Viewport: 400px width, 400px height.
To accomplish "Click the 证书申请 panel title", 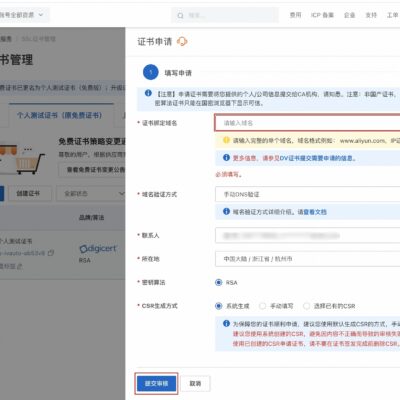I will [x=155, y=42].
